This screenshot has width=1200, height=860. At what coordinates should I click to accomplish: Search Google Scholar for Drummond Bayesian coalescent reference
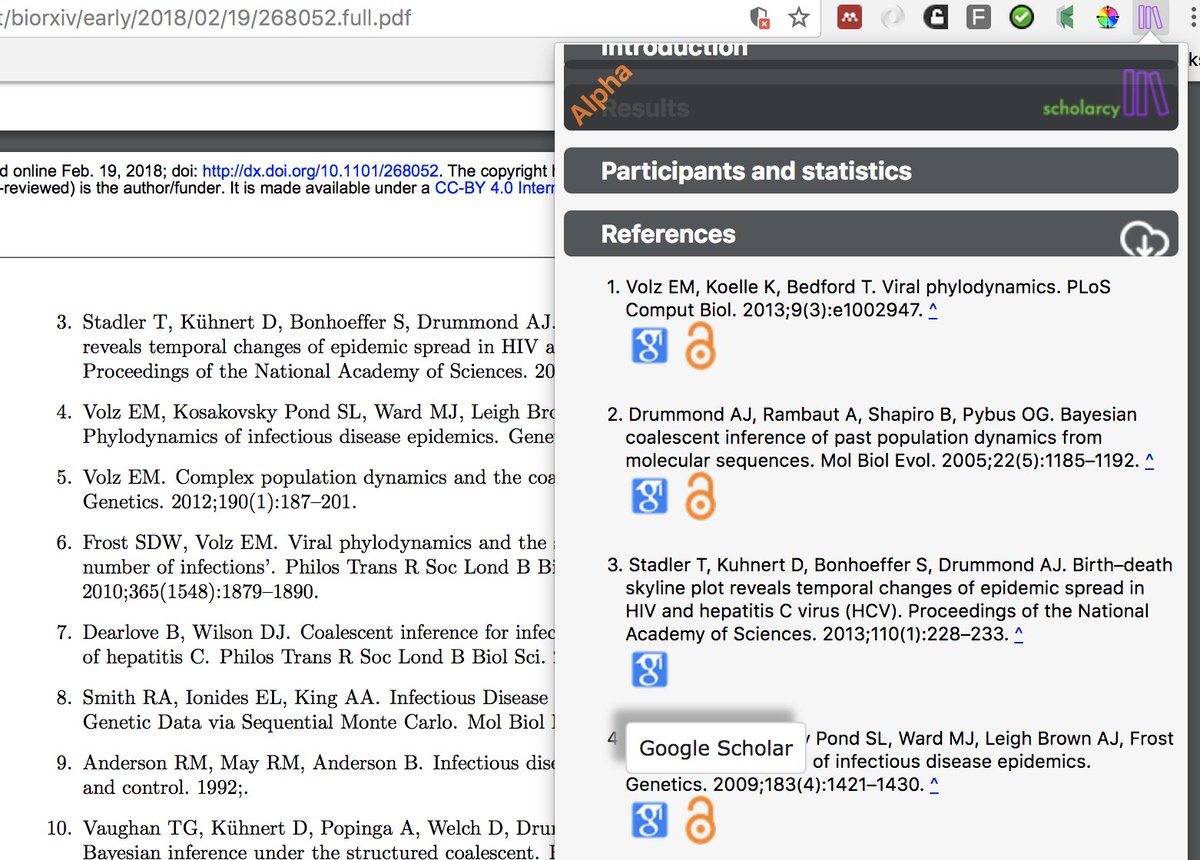click(650, 496)
